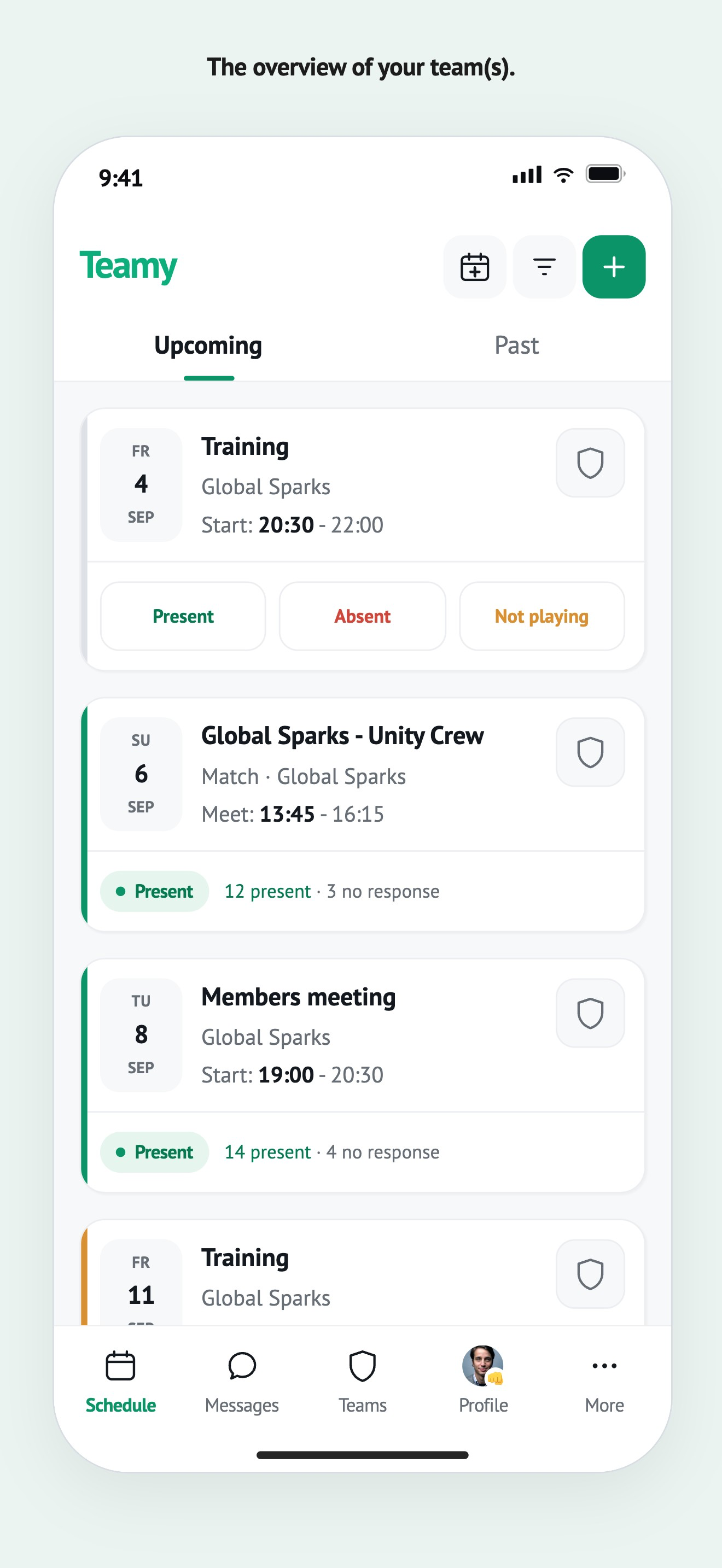Choose Not playing for Friday Training
Viewport: 722px width, 1568px height.
click(542, 616)
